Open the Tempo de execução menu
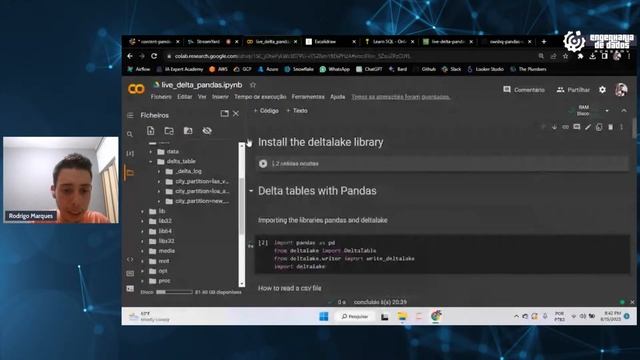The height and width of the screenshot is (360, 640). [x=260, y=97]
